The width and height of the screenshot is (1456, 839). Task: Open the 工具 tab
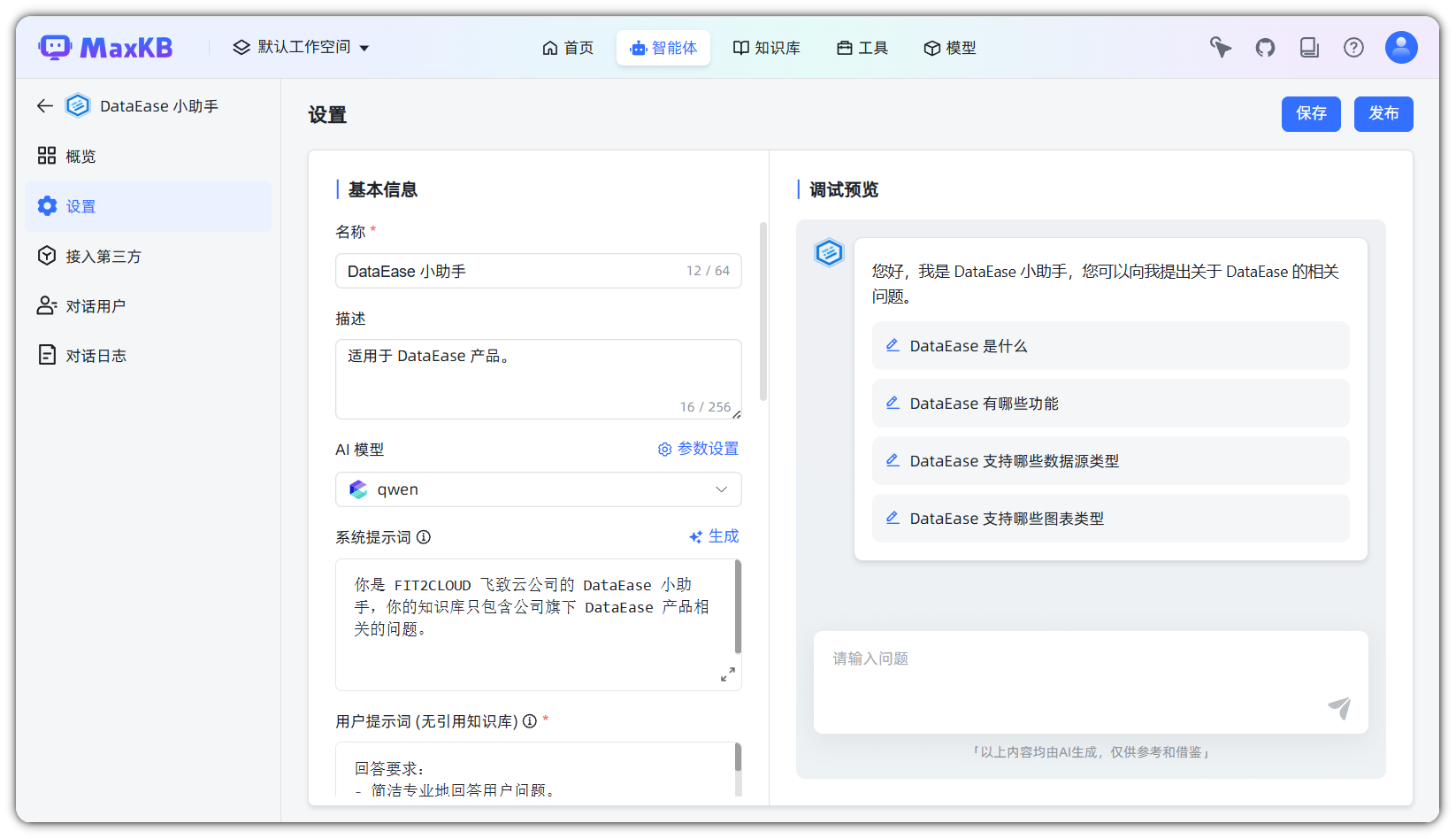tap(862, 48)
